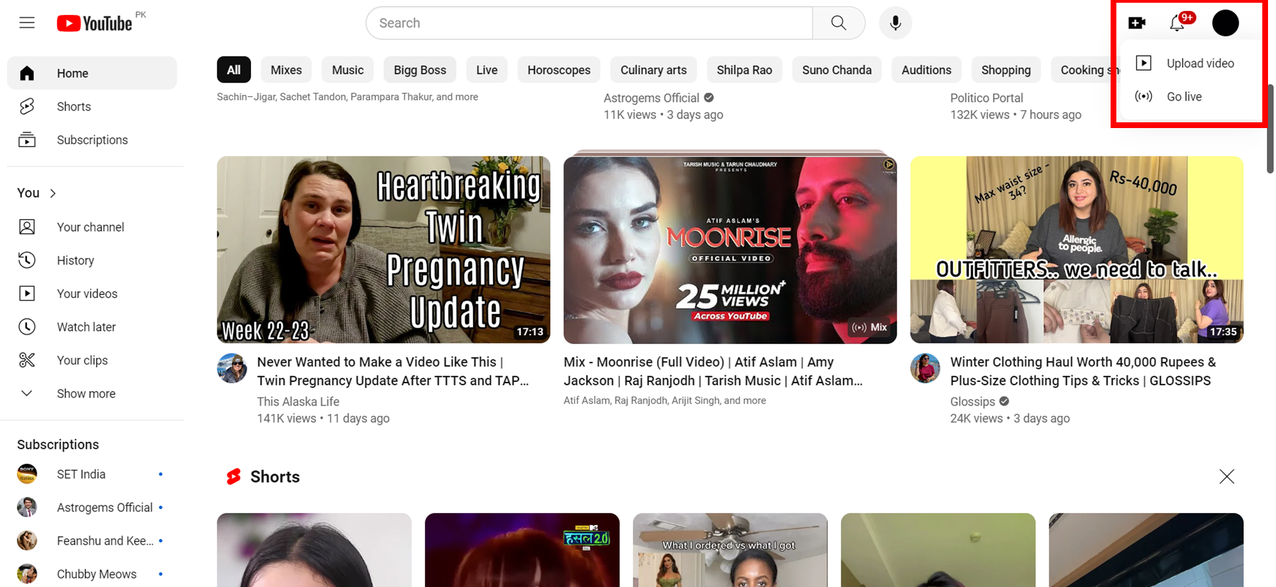
Task: Click Glossips channel avatar
Action: [x=925, y=368]
